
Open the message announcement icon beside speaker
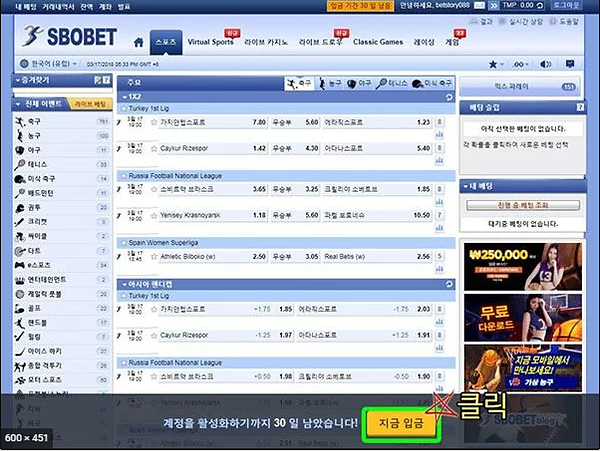click(570, 64)
